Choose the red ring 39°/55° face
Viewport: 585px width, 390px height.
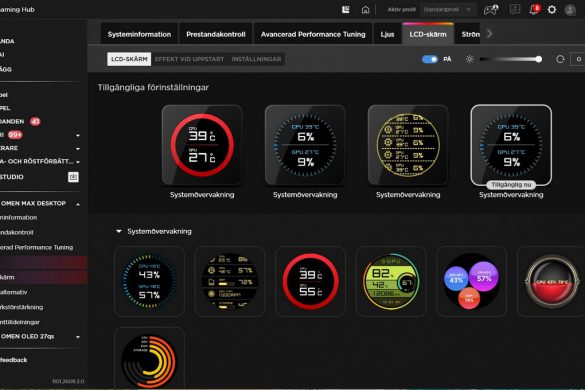tap(310, 281)
